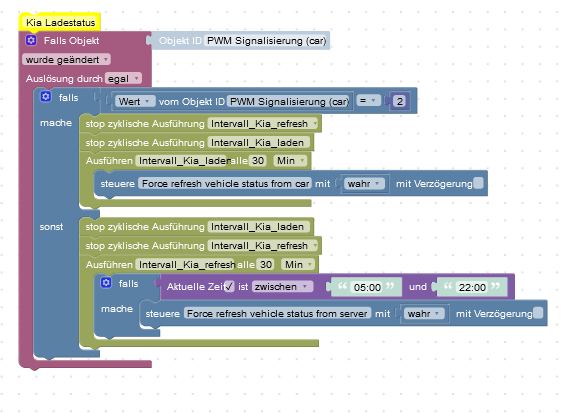
Task: Select the yellow 'Kia Ladestatus' comment label
Action: tap(60, 23)
